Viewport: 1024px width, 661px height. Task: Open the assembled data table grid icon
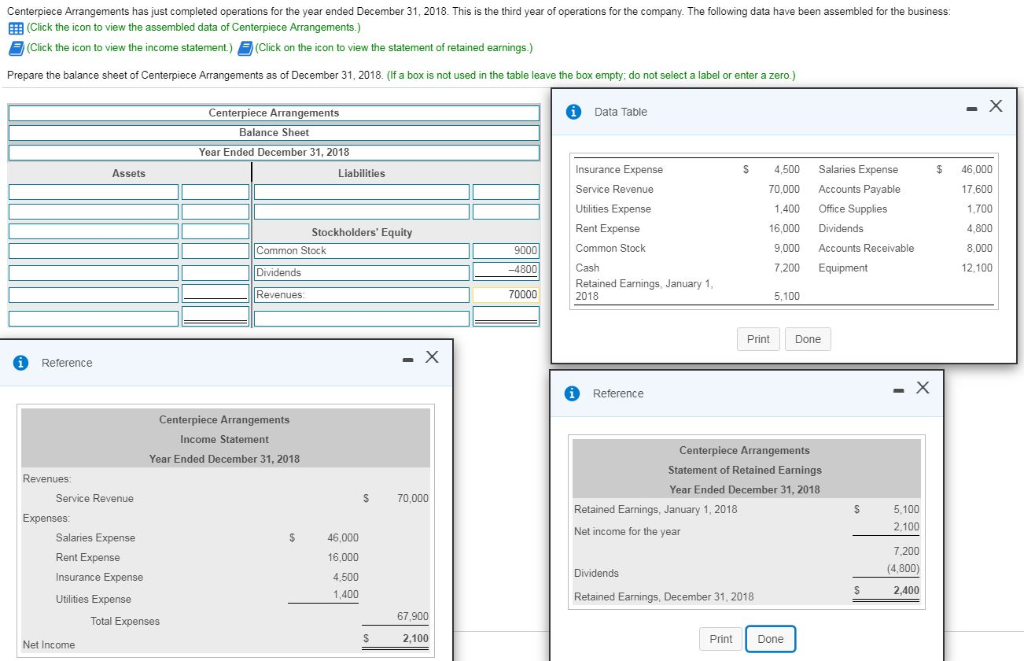16,28
